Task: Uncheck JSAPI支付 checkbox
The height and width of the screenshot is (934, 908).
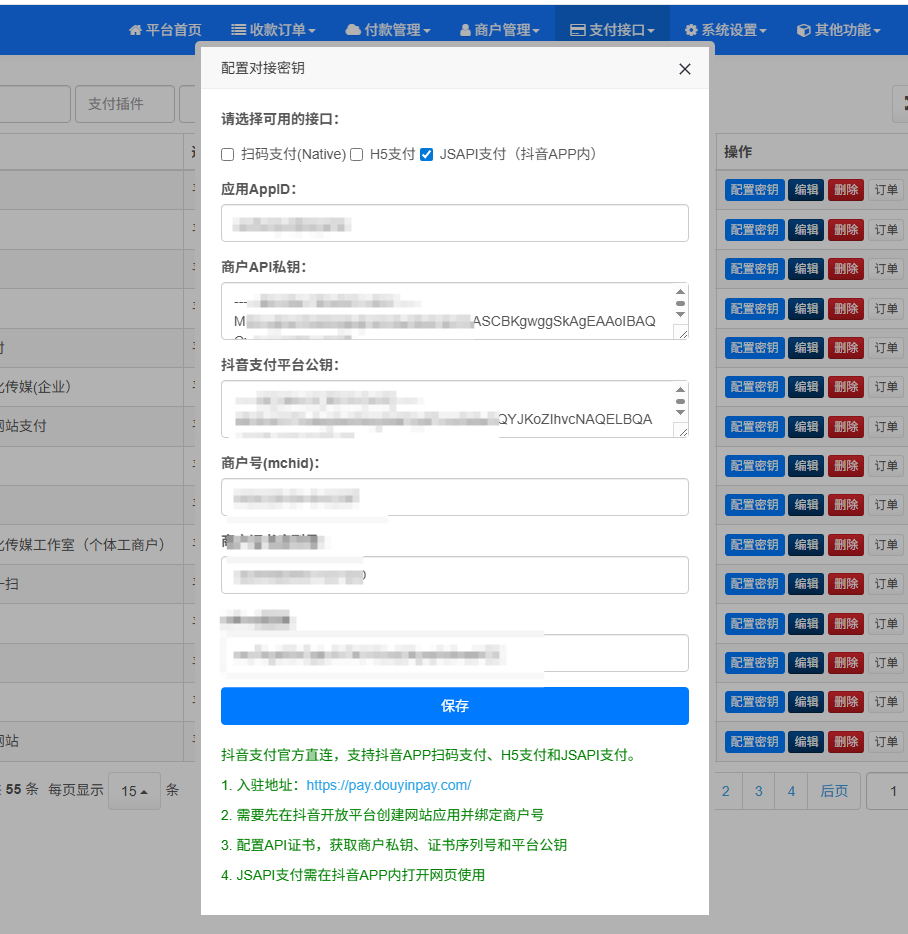Action: click(x=427, y=155)
